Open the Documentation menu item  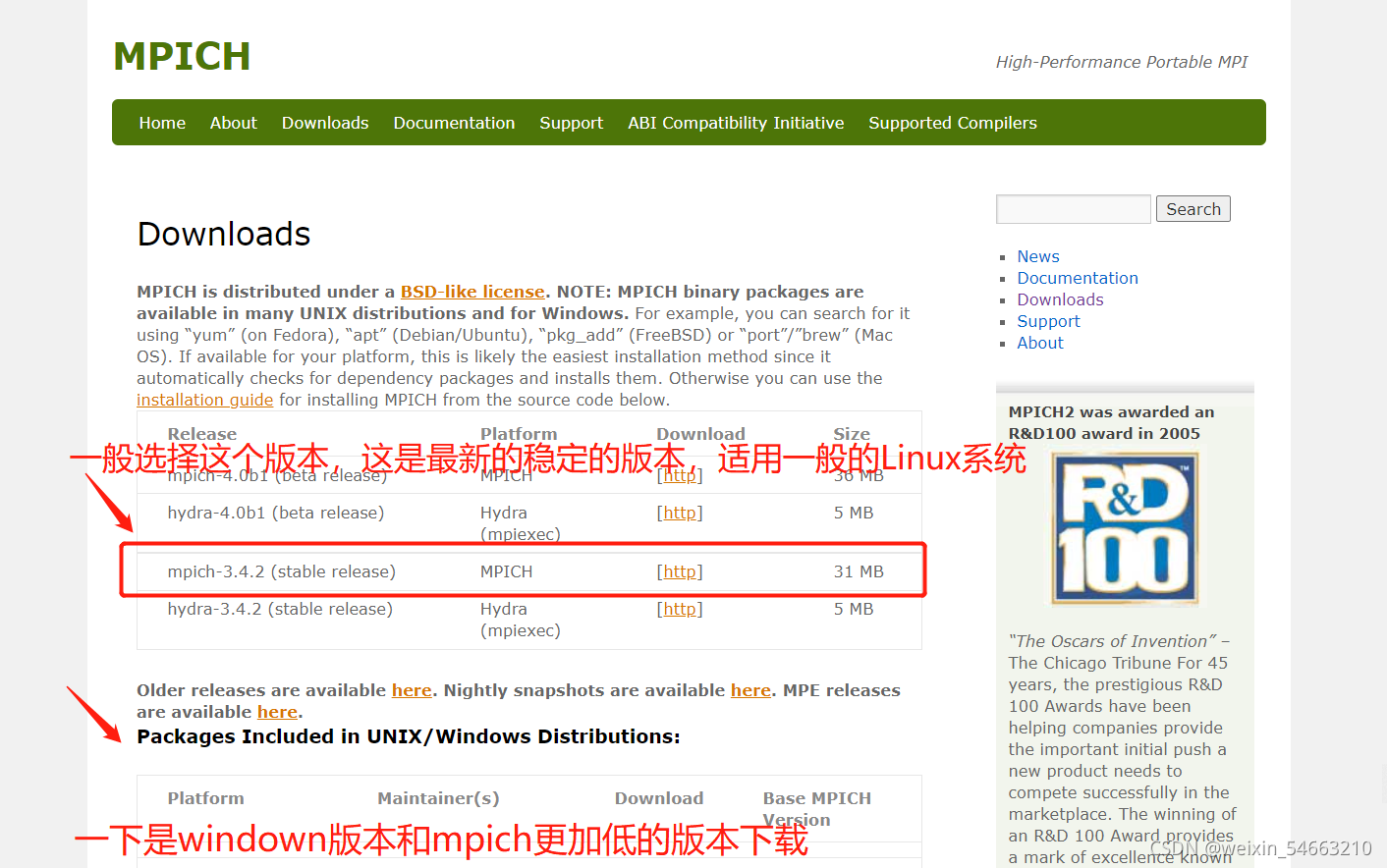454,123
